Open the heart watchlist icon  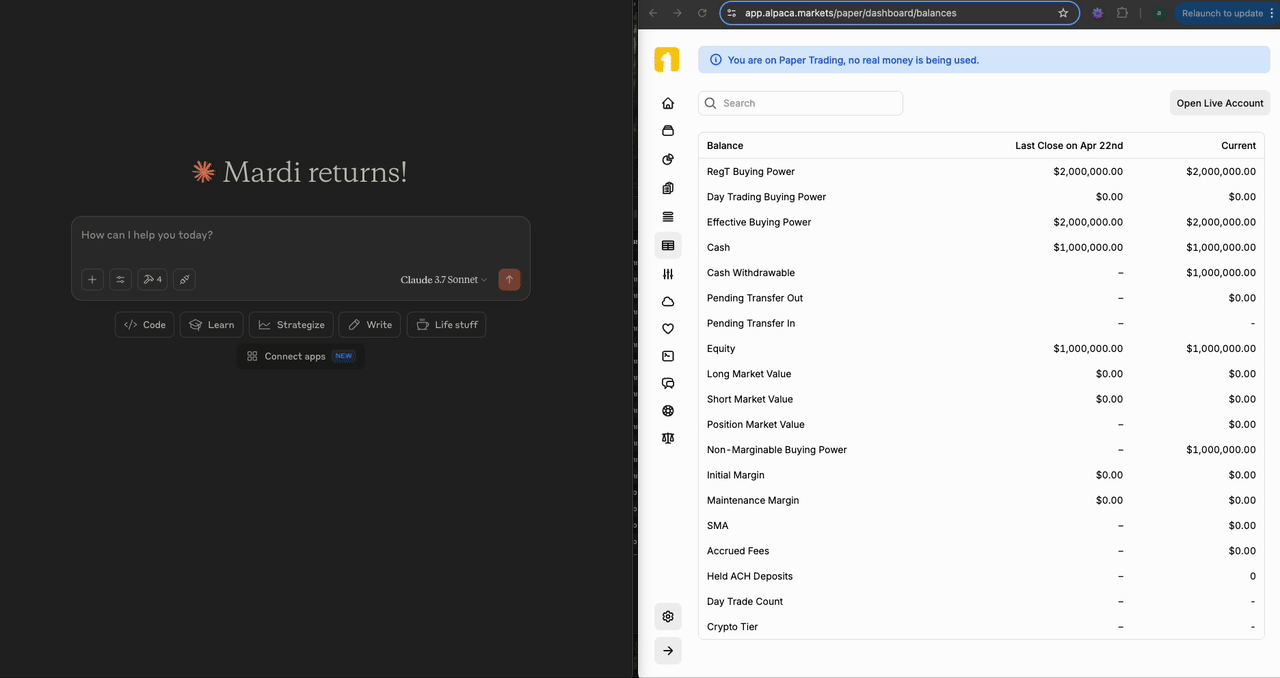click(667, 328)
